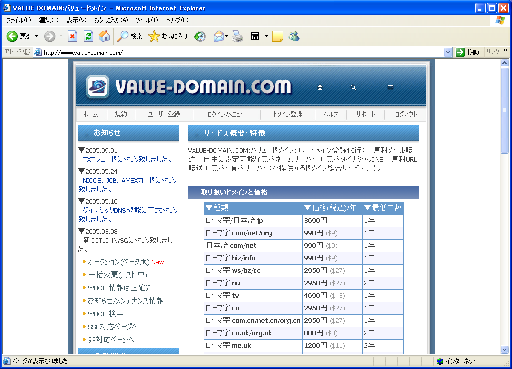This screenshot has height=369, width=512.
Task: Go to Home via the house icon
Action: click(x=104, y=36)
